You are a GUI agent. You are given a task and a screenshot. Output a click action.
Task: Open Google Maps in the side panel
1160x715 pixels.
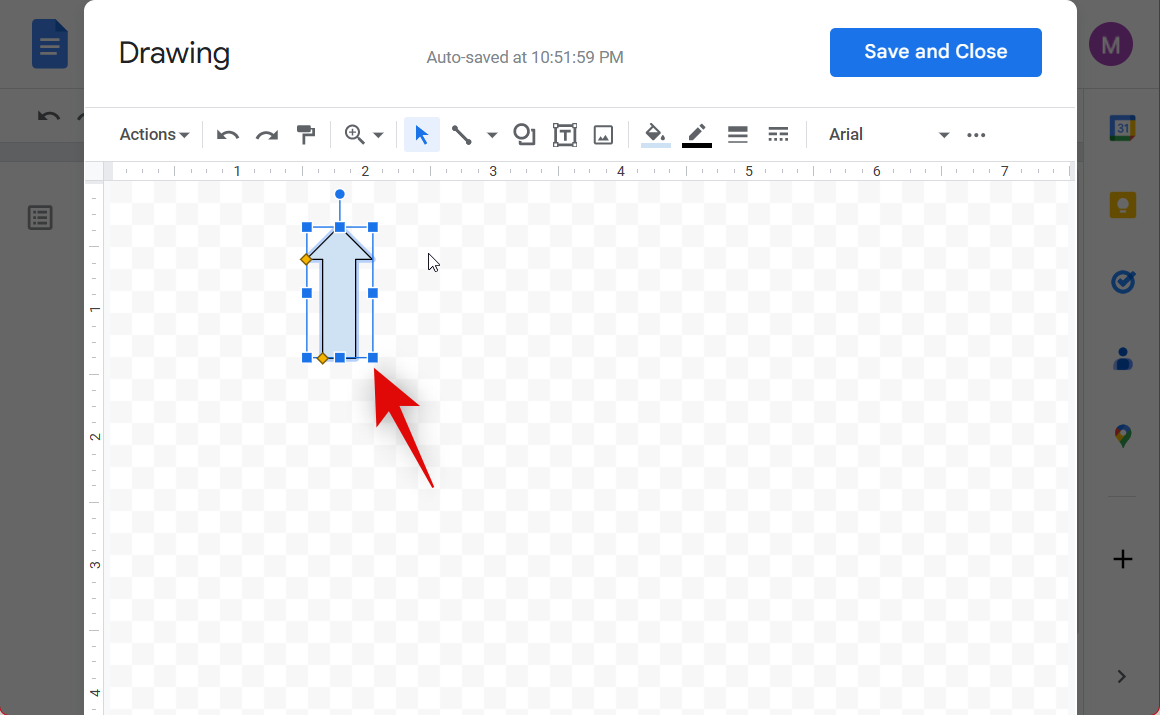pyautogui.click(x=1122, y=435)
